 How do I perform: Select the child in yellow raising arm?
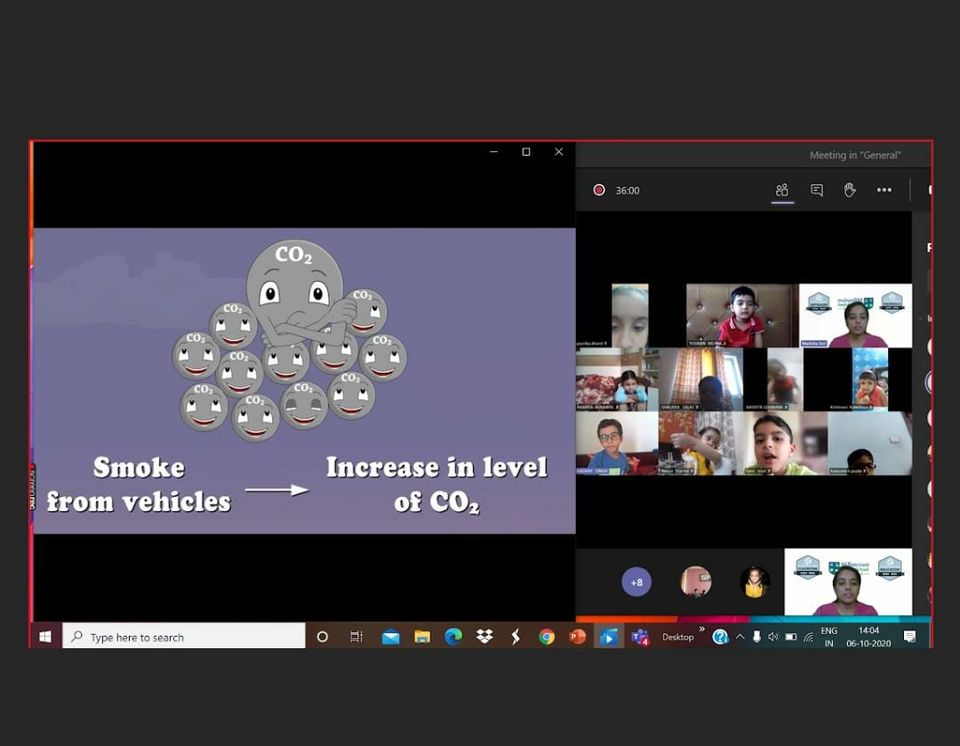701,443
